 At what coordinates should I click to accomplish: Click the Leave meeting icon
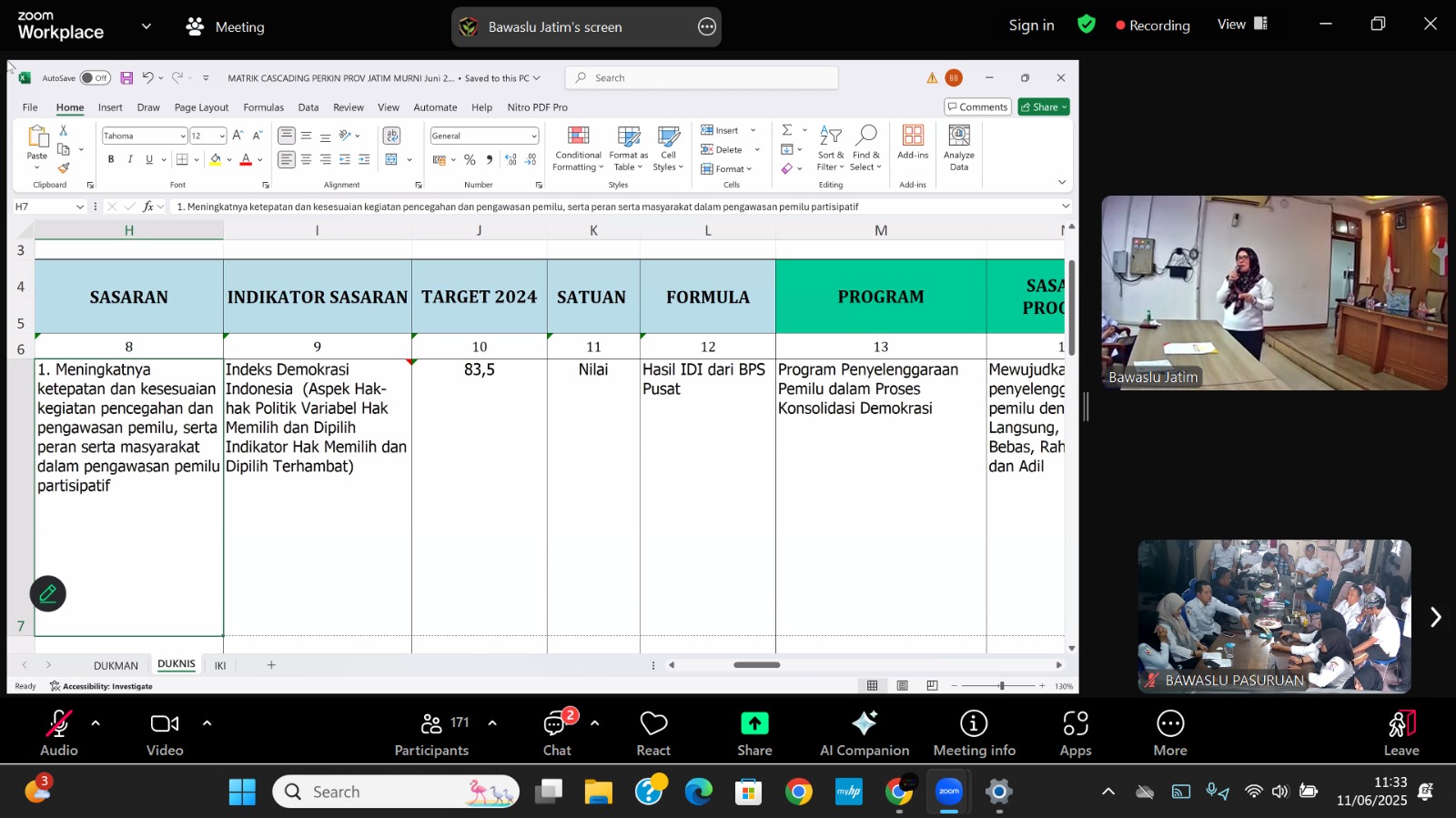pos(1400,724)
